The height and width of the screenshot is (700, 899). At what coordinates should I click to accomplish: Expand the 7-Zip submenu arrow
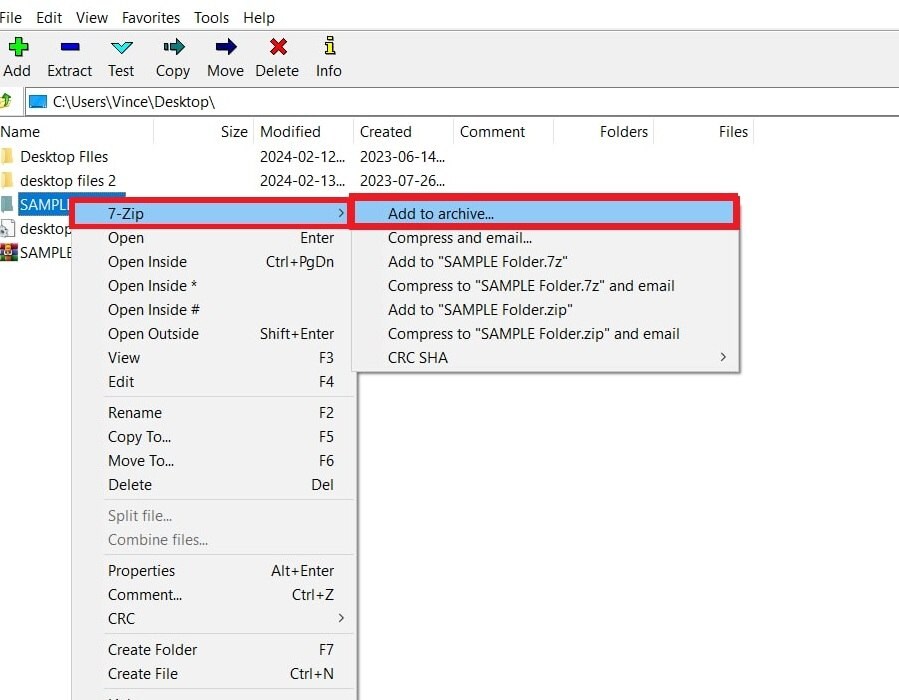[x=341, y=213]
